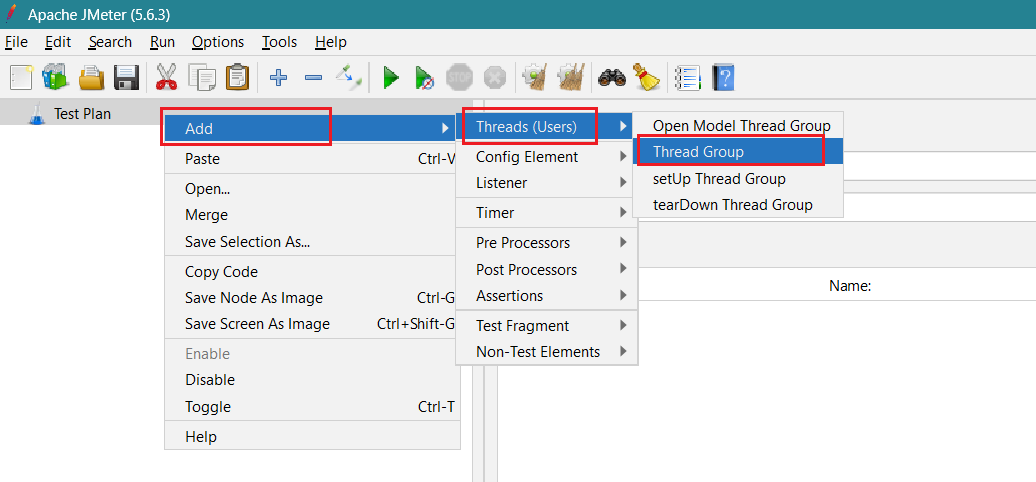
Task: Click the greyed Enable menu entry
Action: coord(311,354)
